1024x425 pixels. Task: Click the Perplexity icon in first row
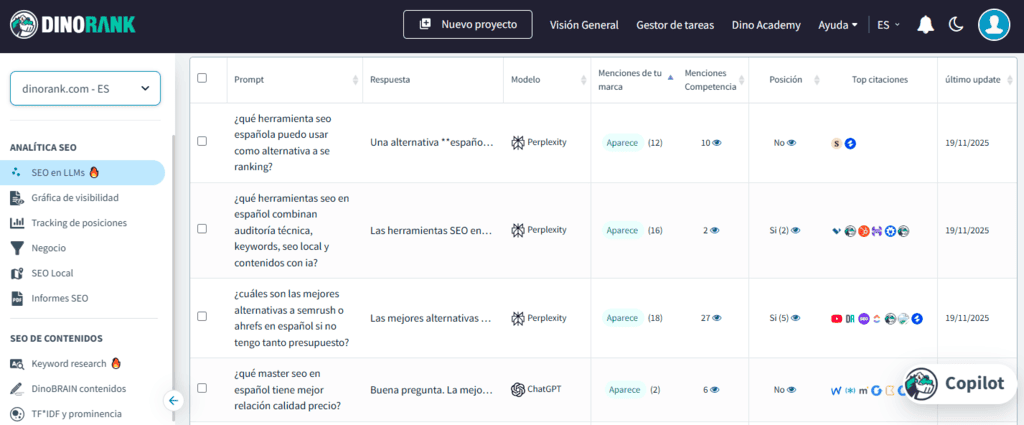point(517,142)
